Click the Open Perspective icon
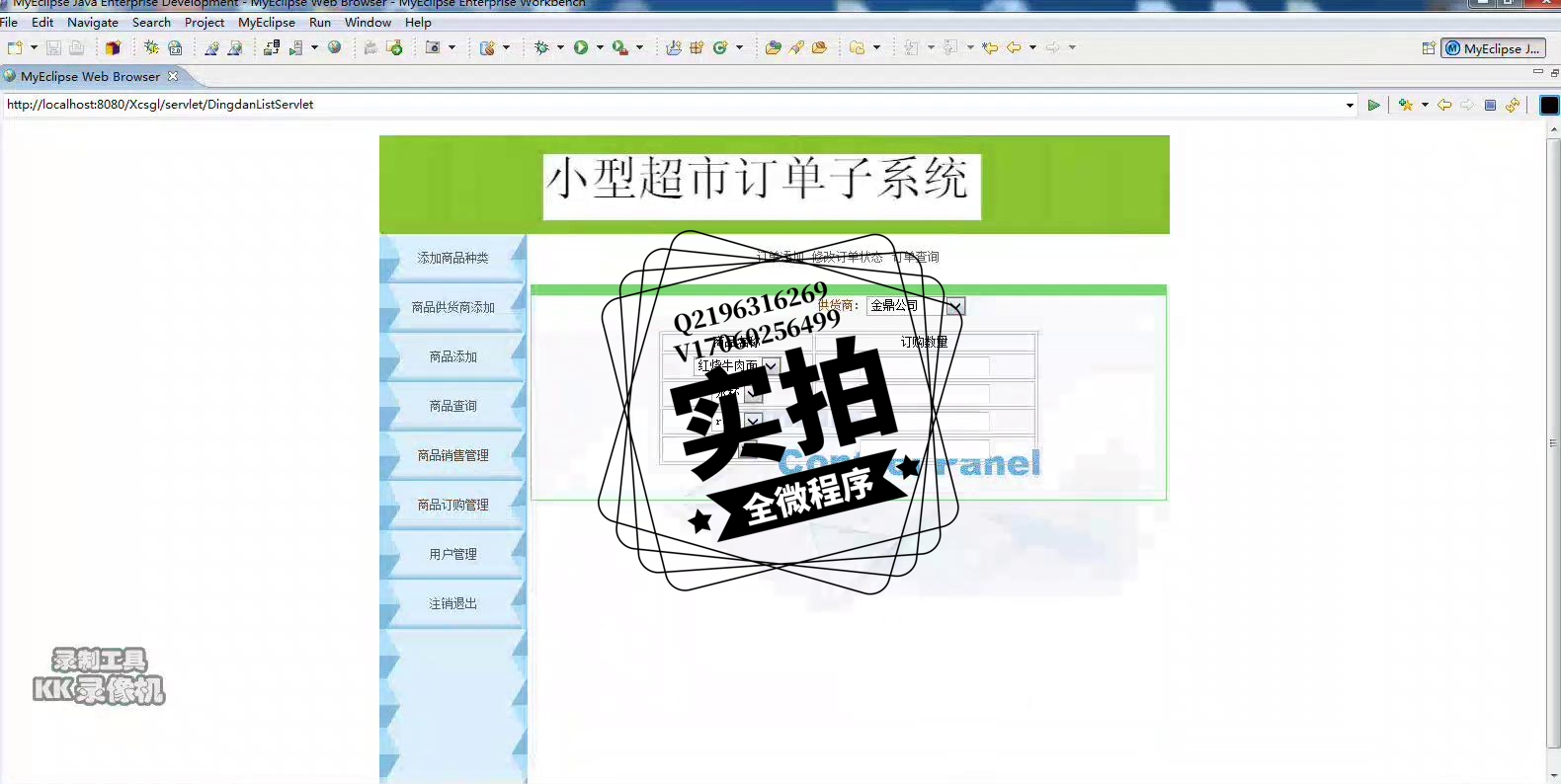Screen dimensions: 1561x784 coord(1429,48)
